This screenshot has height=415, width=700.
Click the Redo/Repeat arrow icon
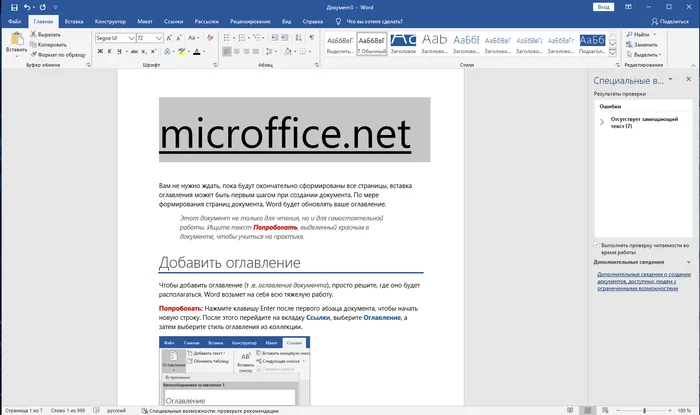pos(43,7)
